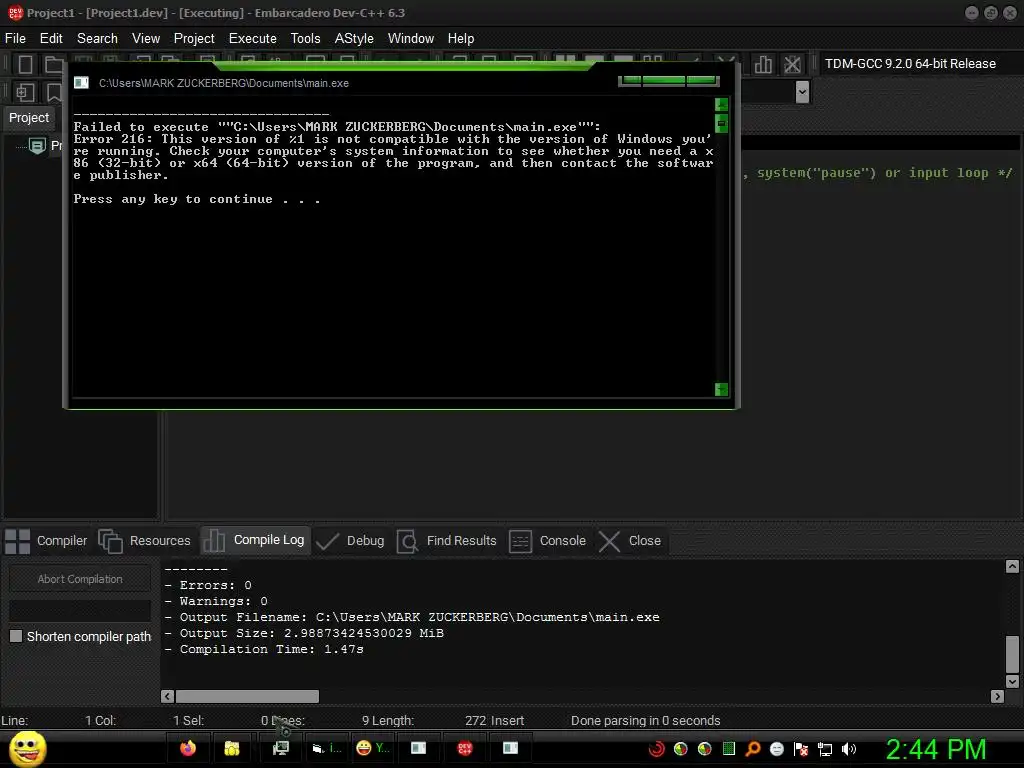The width and height of the screenshot is (1024, 768).
Task: Click the red swirl tray icon
Action: coord(656,749)
